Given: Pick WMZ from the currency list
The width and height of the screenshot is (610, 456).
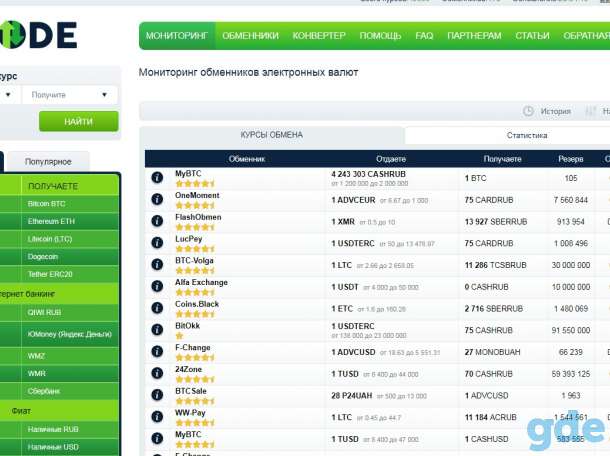Looking at the screenshot, I should click(x=36, y=356).
